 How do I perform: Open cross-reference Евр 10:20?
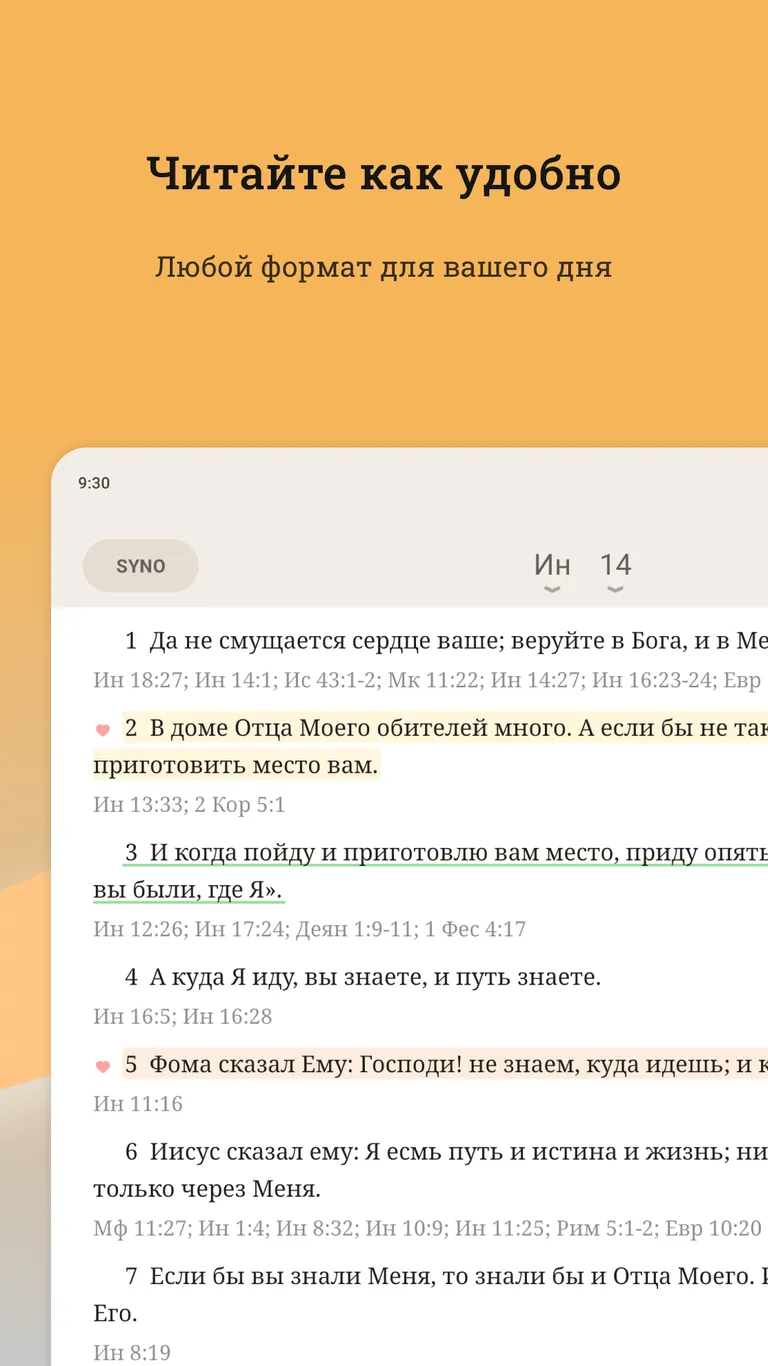[714, 1228]
